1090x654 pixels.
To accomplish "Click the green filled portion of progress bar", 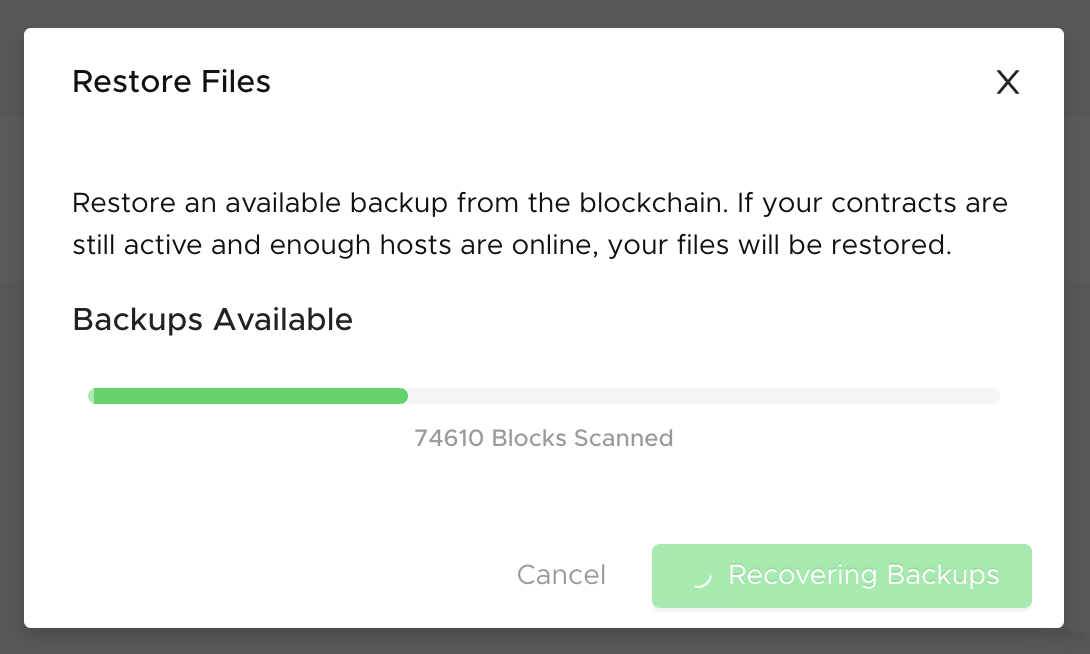I will pyautogui.click(x=248, y=396).
